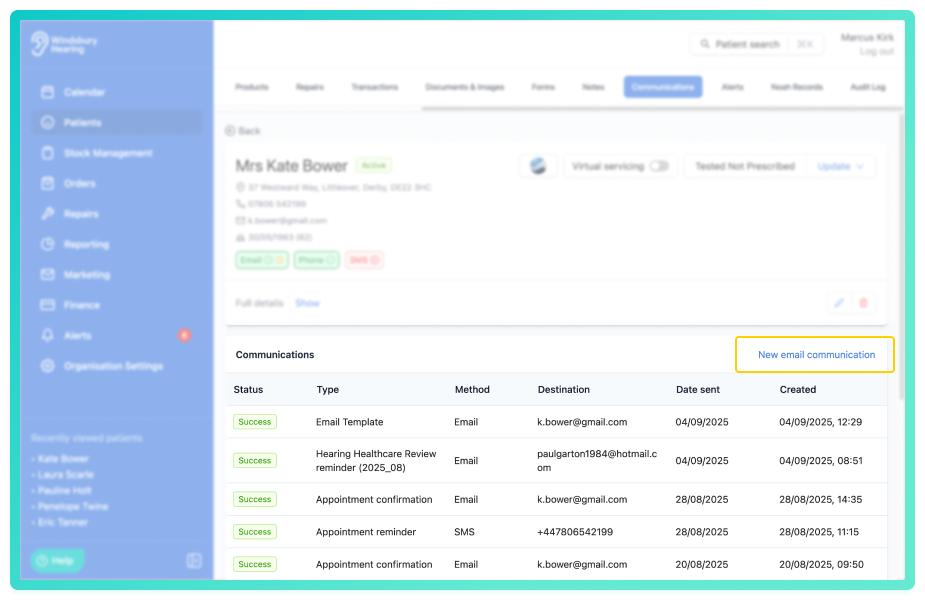Open Repairs wrench icon in sidebar
The width and height of the screenshot is (925, 600).
(x=48, y=214)
